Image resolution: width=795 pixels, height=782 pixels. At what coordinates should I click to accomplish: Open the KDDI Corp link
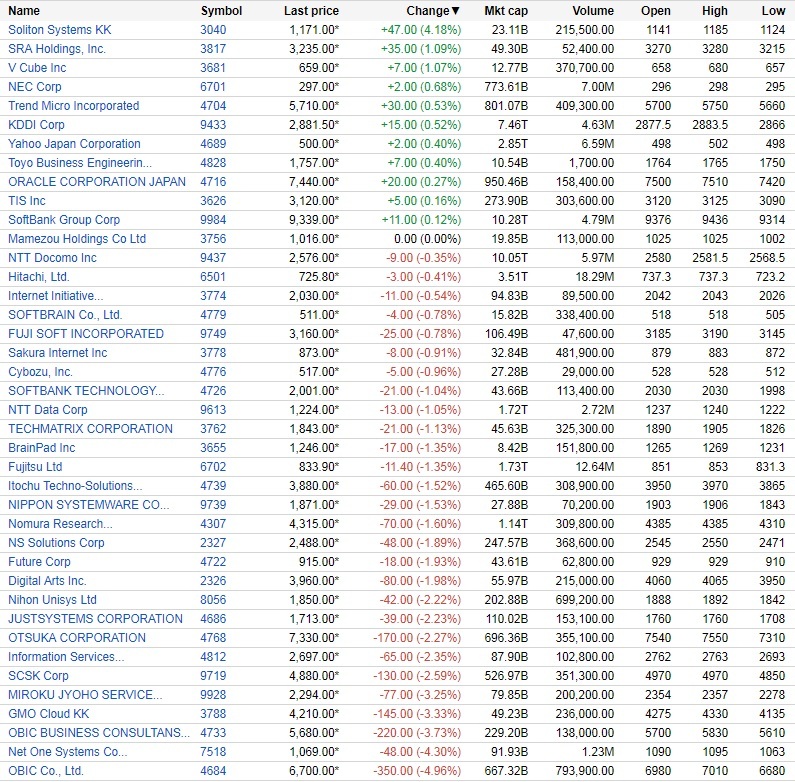click(x=36, y=125)
